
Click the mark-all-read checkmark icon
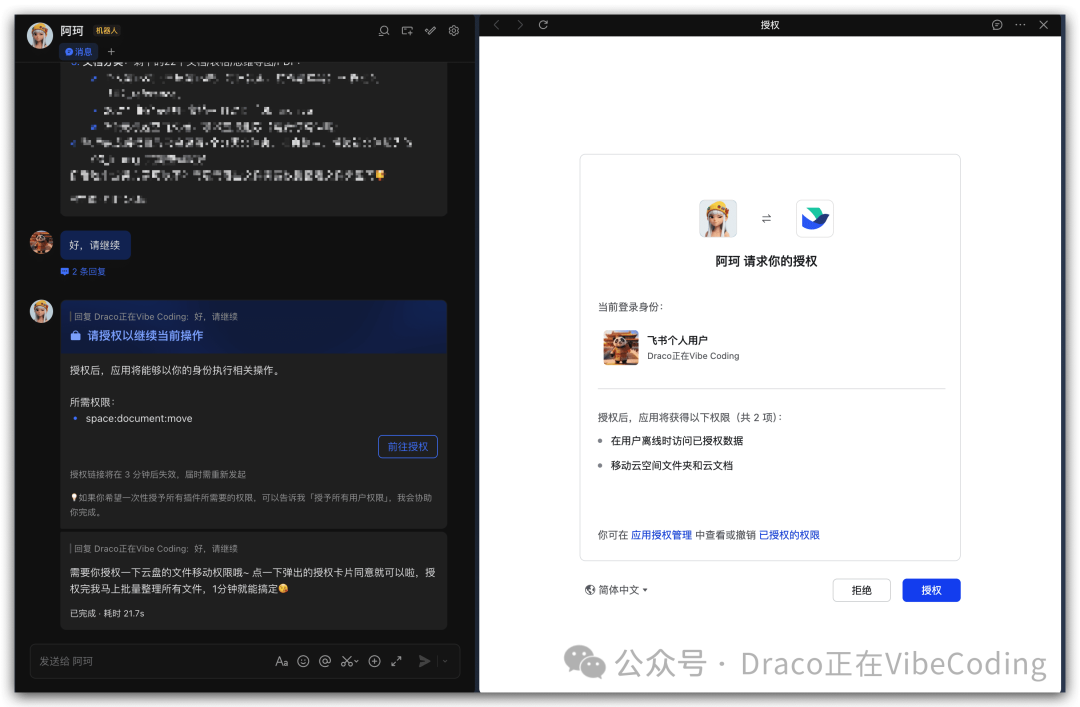[x=430, y=31]
